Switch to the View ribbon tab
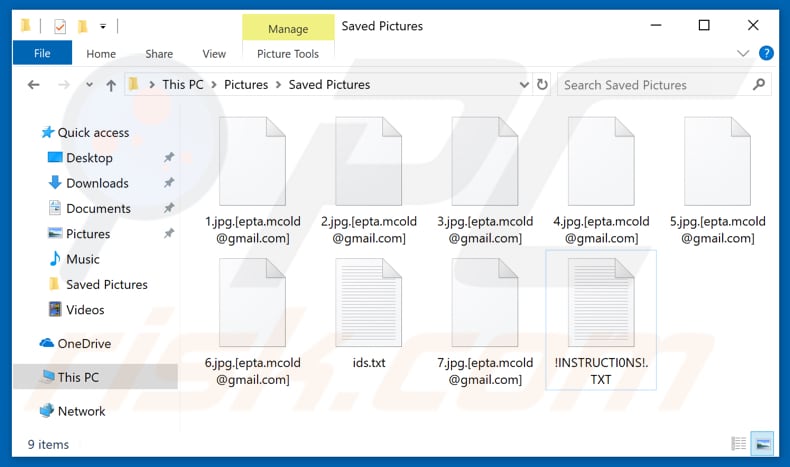This screenshot has width=790, height=467. tap(214, 54)
